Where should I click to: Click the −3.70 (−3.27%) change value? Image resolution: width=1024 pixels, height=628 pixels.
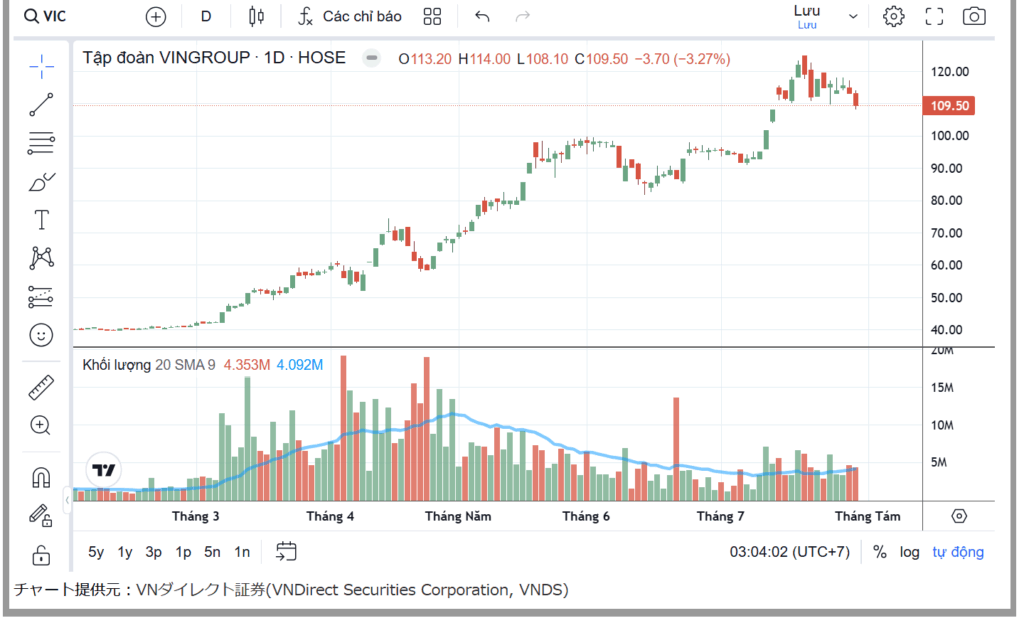[682, 59]
